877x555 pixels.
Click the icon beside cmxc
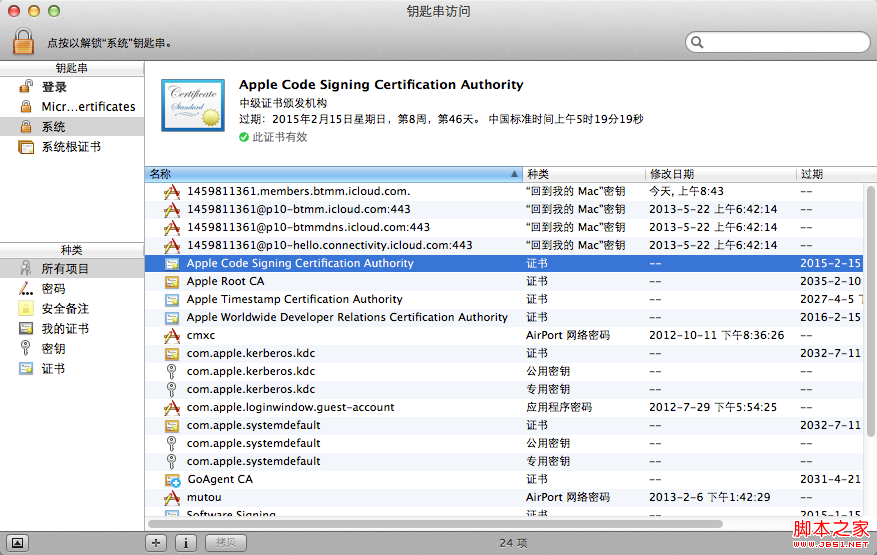click(172, 336)
